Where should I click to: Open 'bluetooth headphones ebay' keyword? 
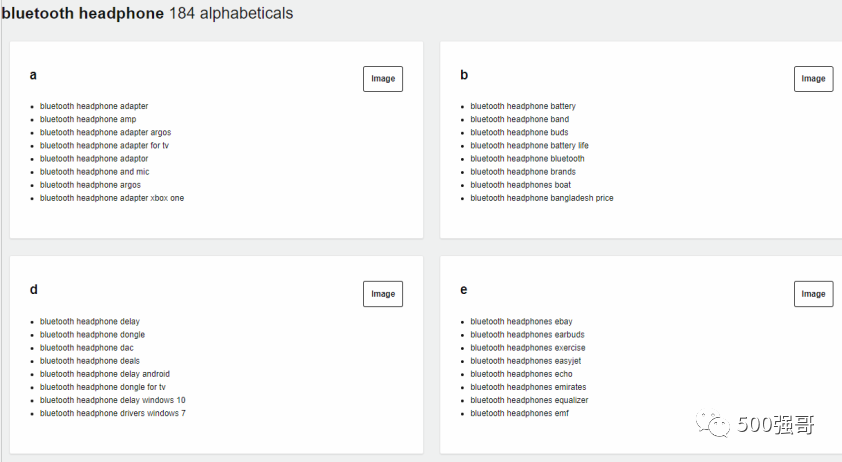tap(521, 322)
